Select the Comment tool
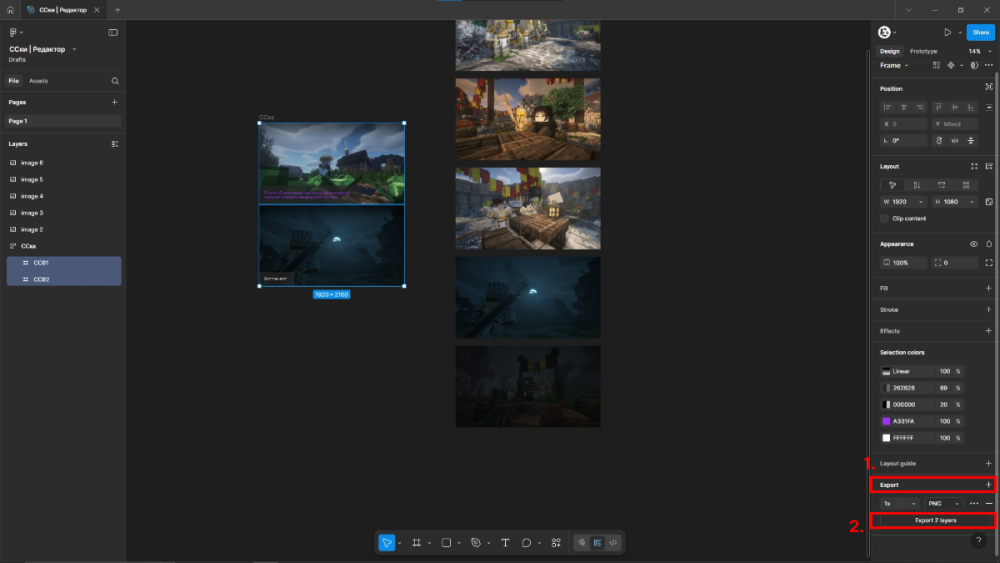Image resolution: width=1000 pixels, height=563 pixels. click(526, 542)
